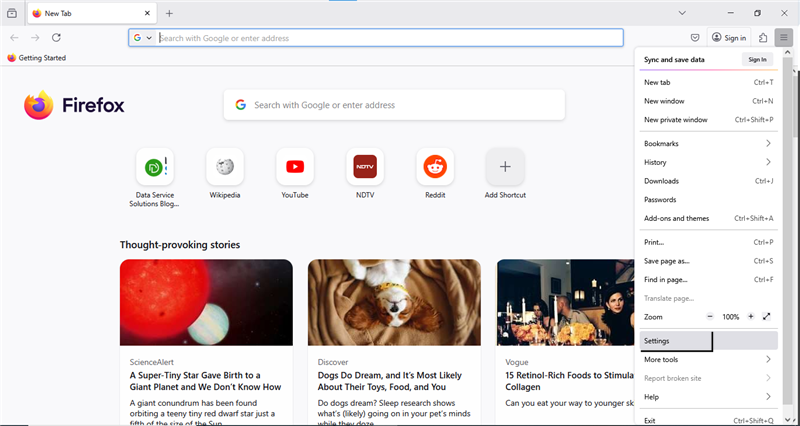Click the Firefox logo on new tab page

click(x=74, y=106)
